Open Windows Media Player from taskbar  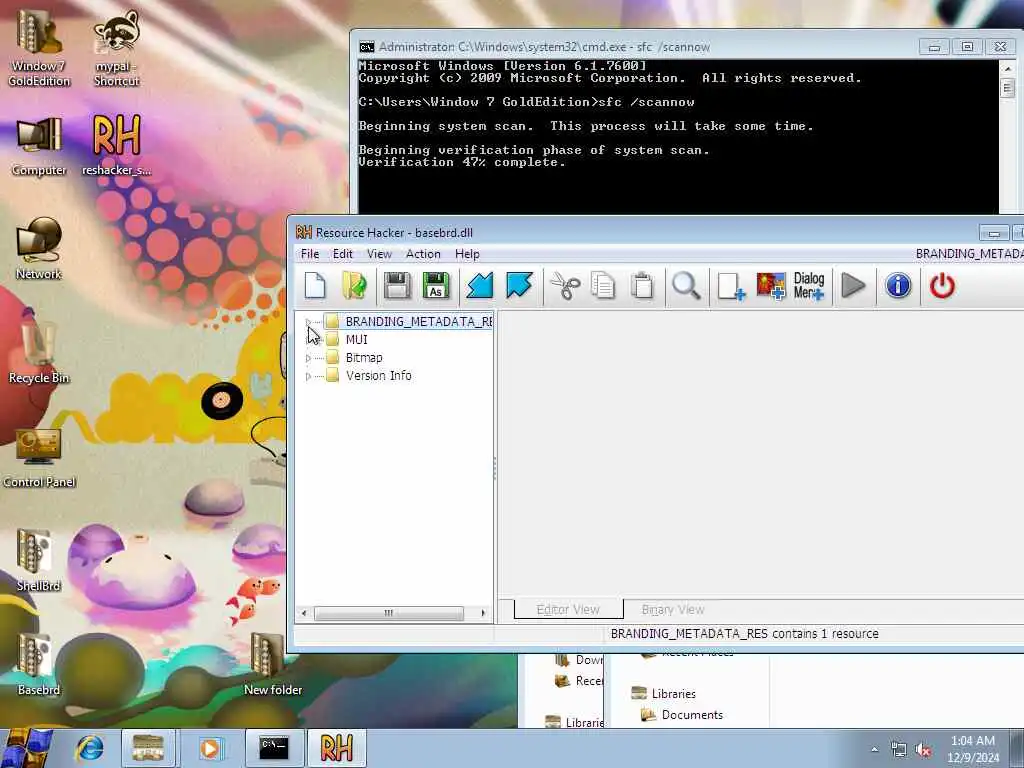tap(210, 748)
